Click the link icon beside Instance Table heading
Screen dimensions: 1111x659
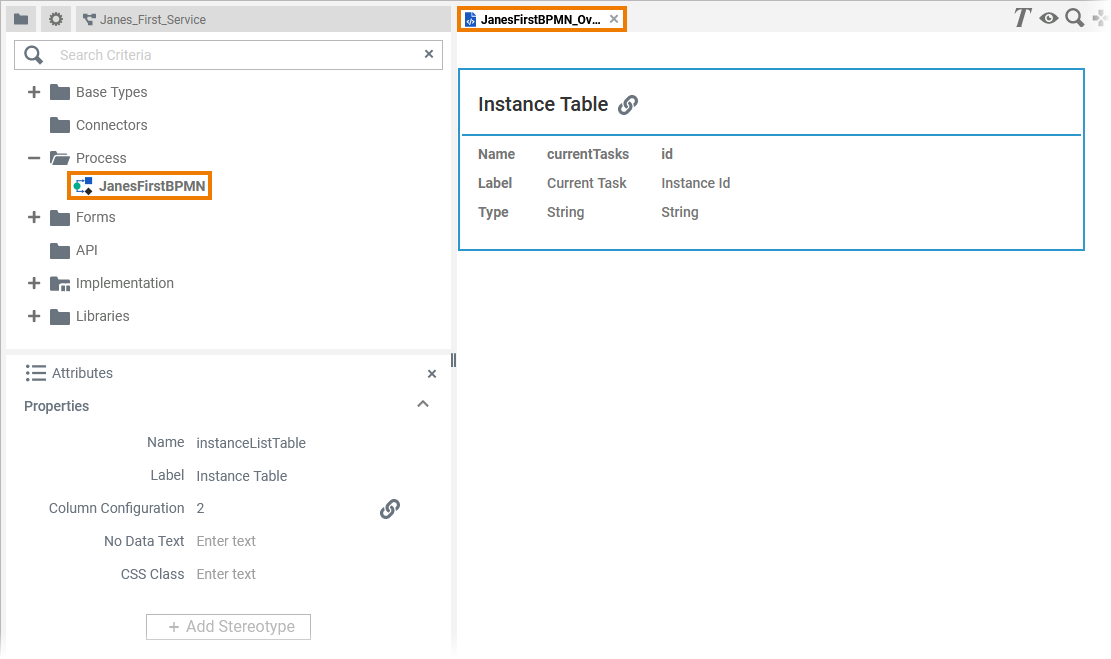pos(628,104)
